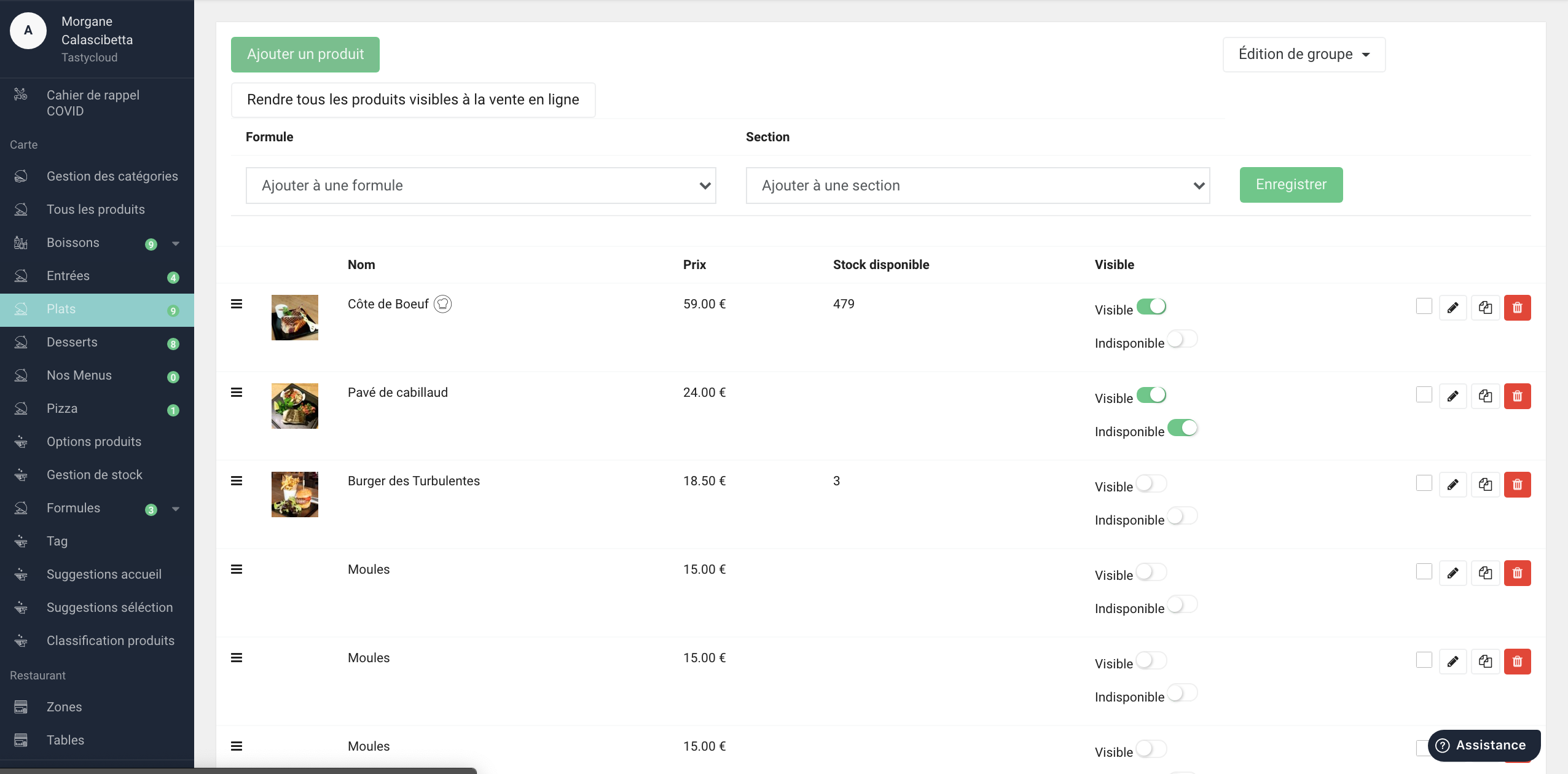This screenshot has width=1568, height=774.
Task: Click the stock value 479
Action: pos(844,304)
